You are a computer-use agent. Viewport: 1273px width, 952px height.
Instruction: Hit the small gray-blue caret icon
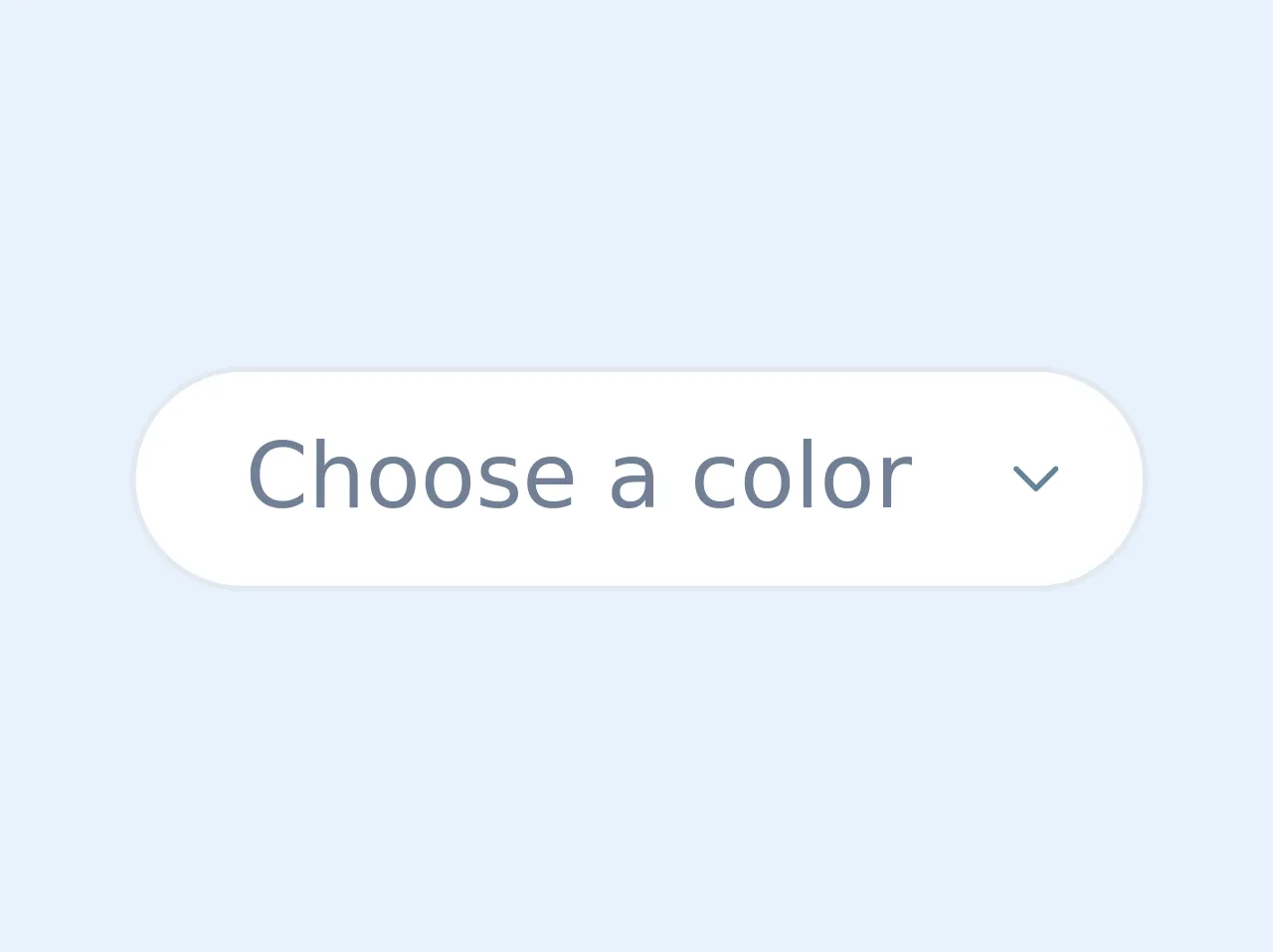pos(1035,478)
